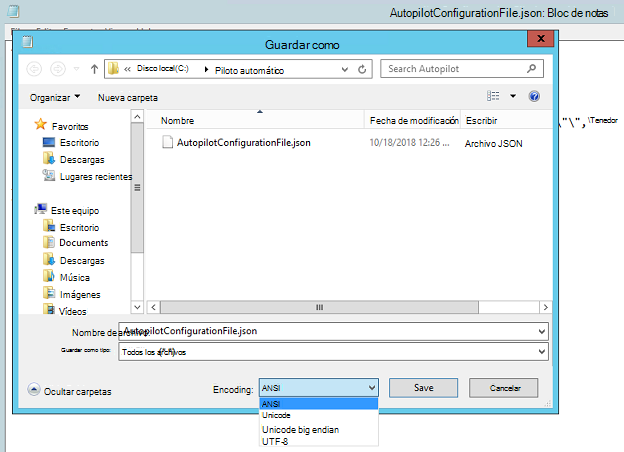Open the Música folder
The width and height of the screenshot is (624, 452).
[75, 277]
